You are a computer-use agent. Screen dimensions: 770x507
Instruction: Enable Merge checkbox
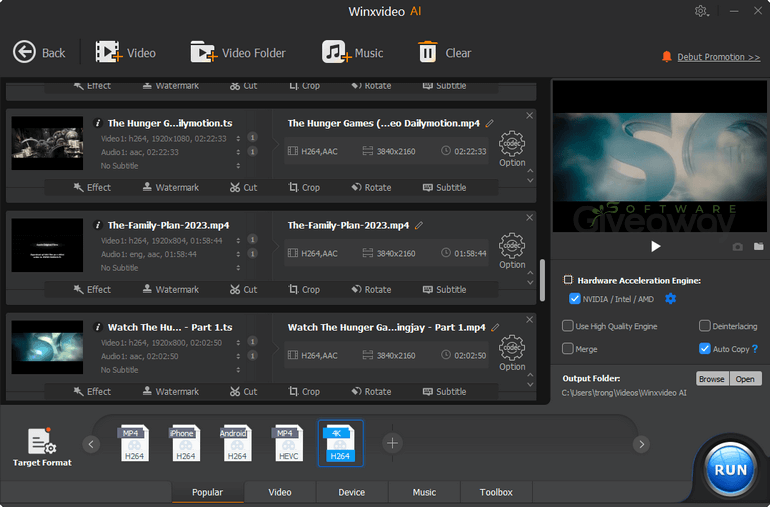(568, 349)
